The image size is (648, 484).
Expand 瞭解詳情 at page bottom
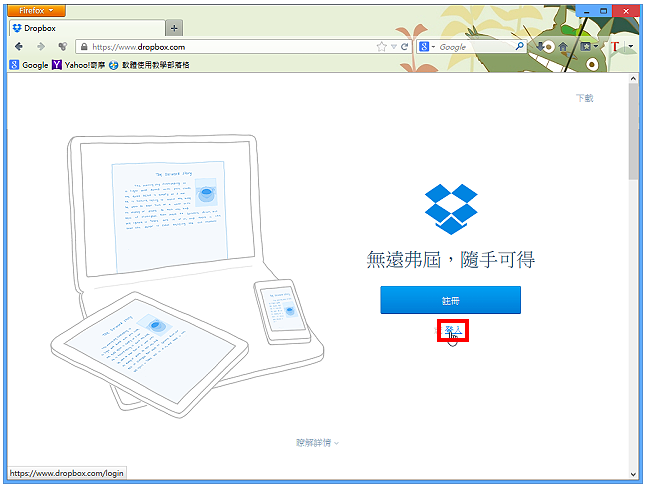coord(317,443)
